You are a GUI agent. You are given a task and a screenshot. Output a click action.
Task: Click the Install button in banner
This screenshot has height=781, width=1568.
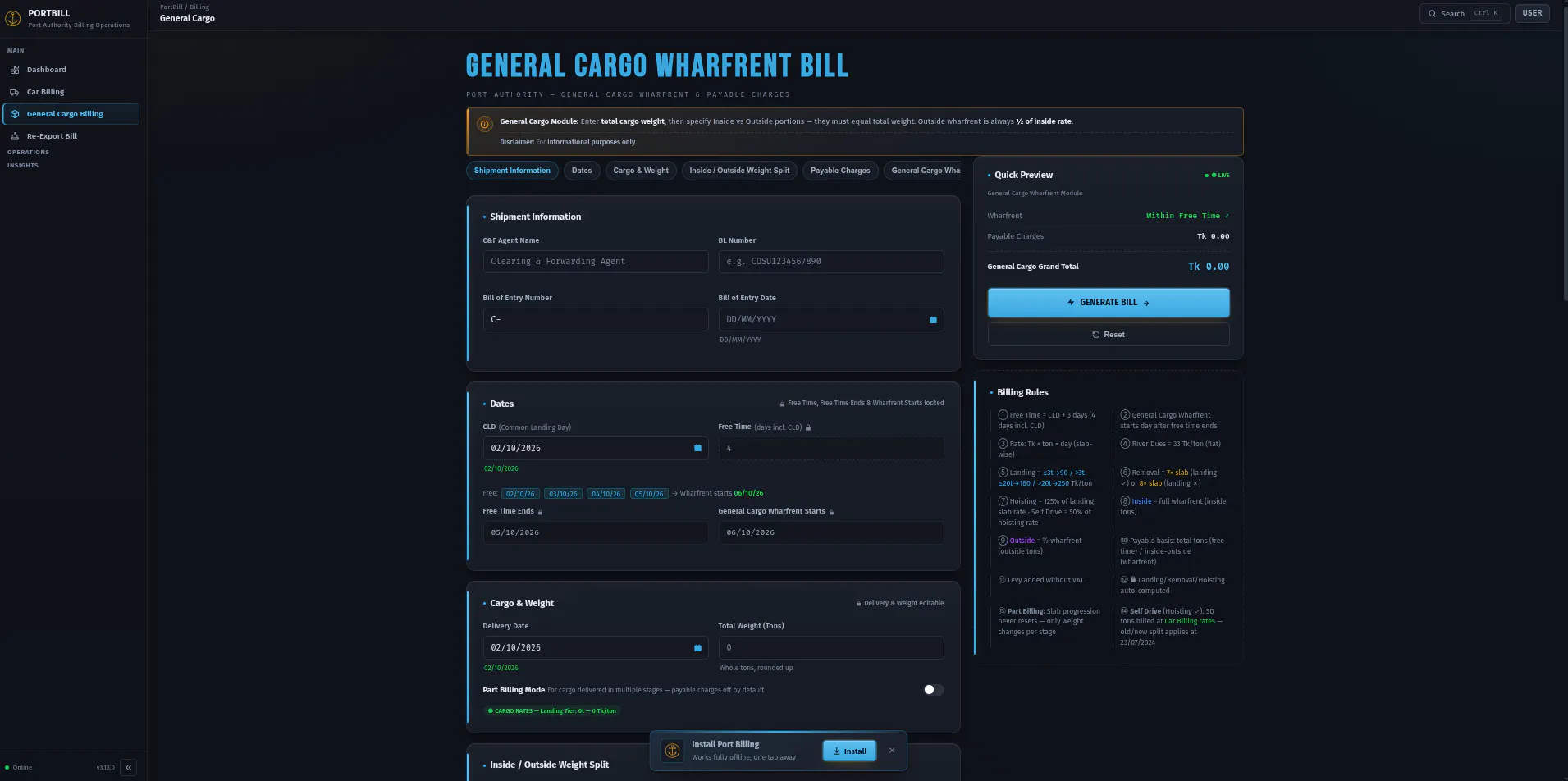click(849, 751)
